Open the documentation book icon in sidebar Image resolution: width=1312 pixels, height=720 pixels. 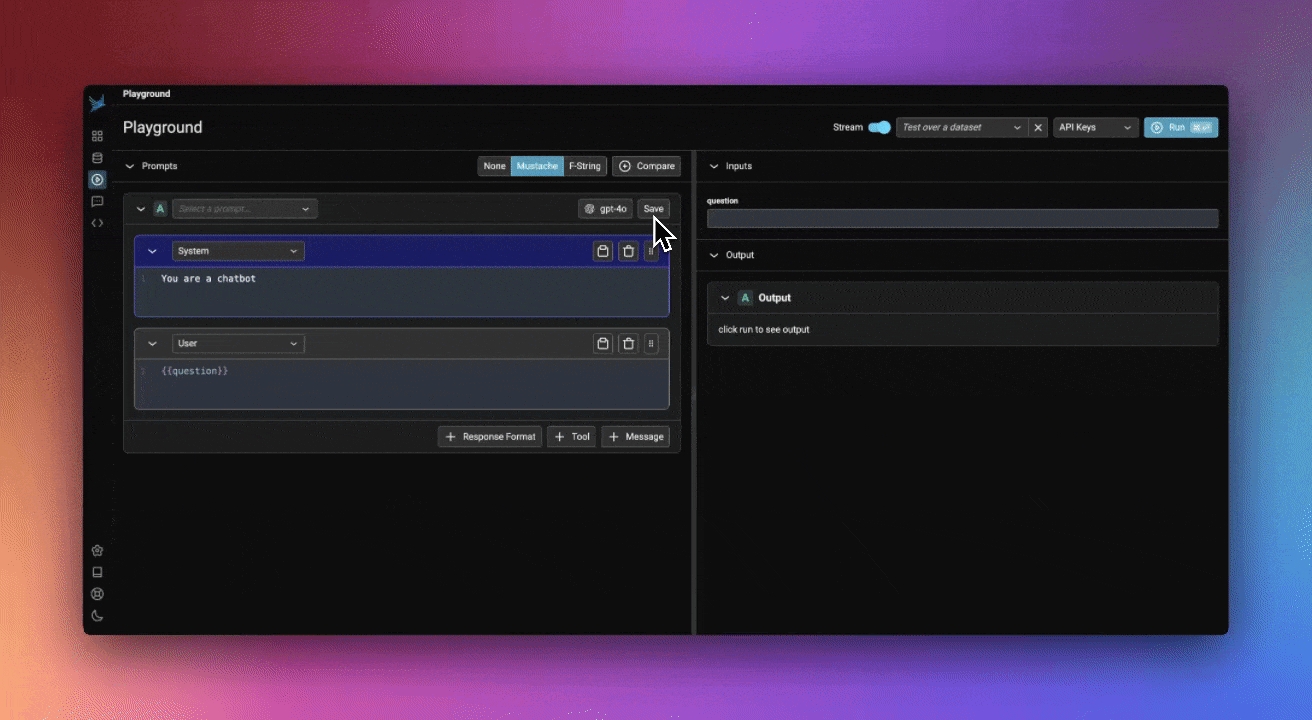pos(97,572)
